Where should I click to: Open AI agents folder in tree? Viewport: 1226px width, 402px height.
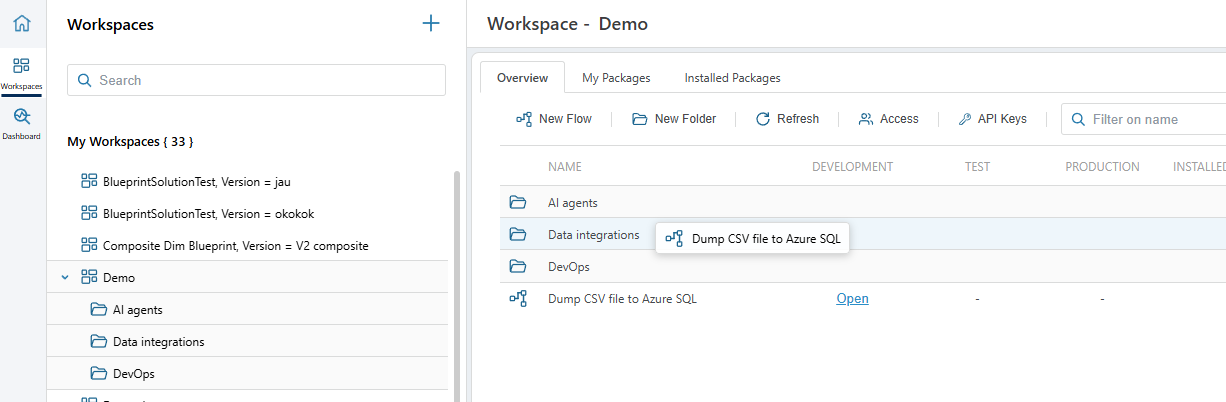coord(138,310)
